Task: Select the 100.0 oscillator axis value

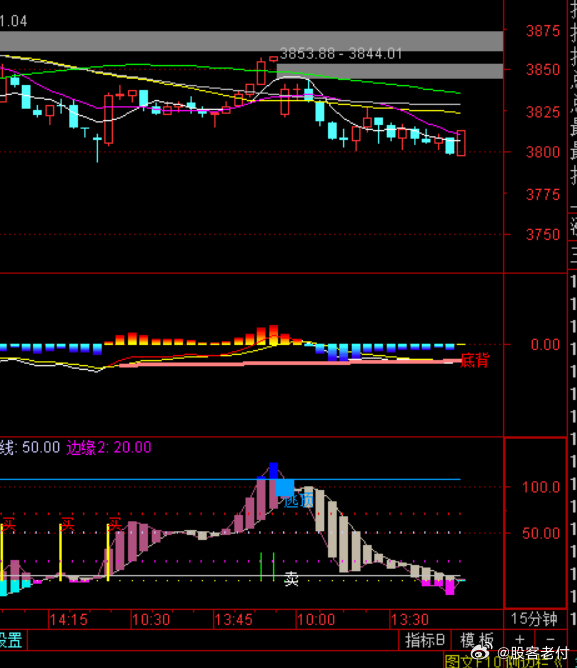Action: 541,487
